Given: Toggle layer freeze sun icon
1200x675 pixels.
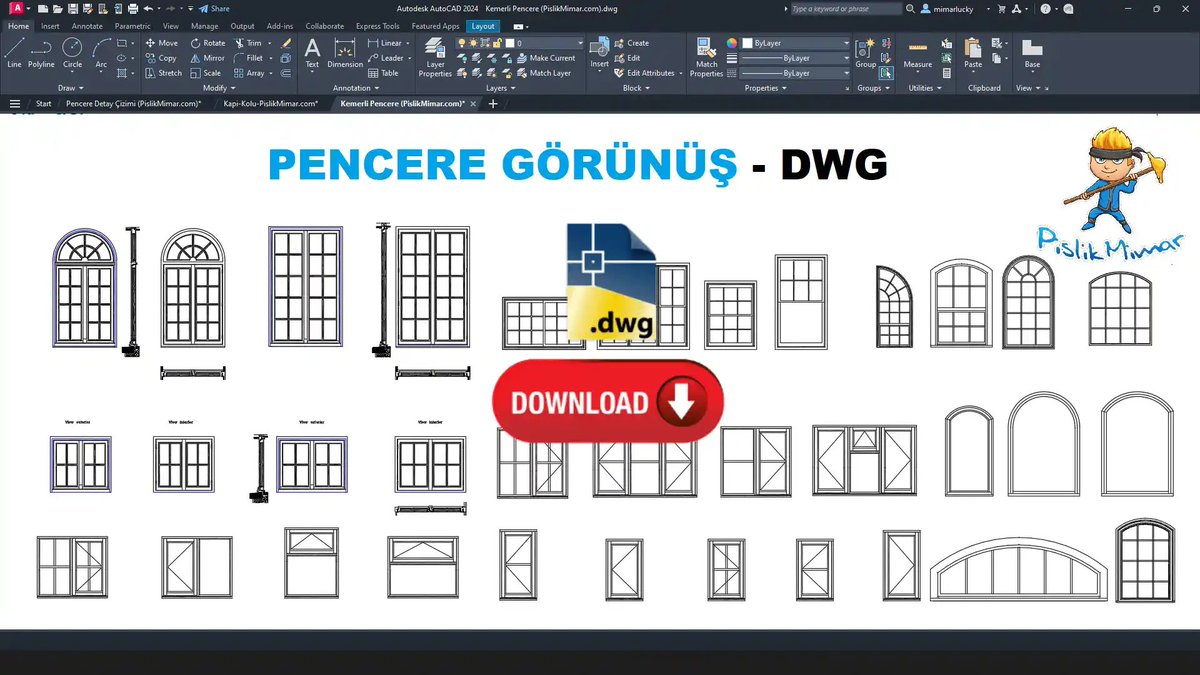Looking at the screenshot, I should pyautogui.click(x=473, y=44).
